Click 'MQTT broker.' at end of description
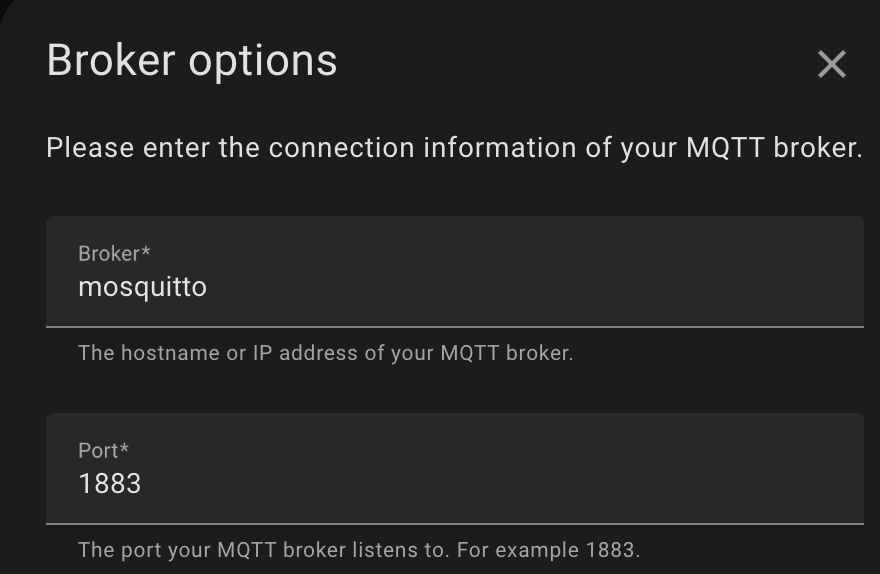Screen dimensions: 880x574 [x=774, y=149]
